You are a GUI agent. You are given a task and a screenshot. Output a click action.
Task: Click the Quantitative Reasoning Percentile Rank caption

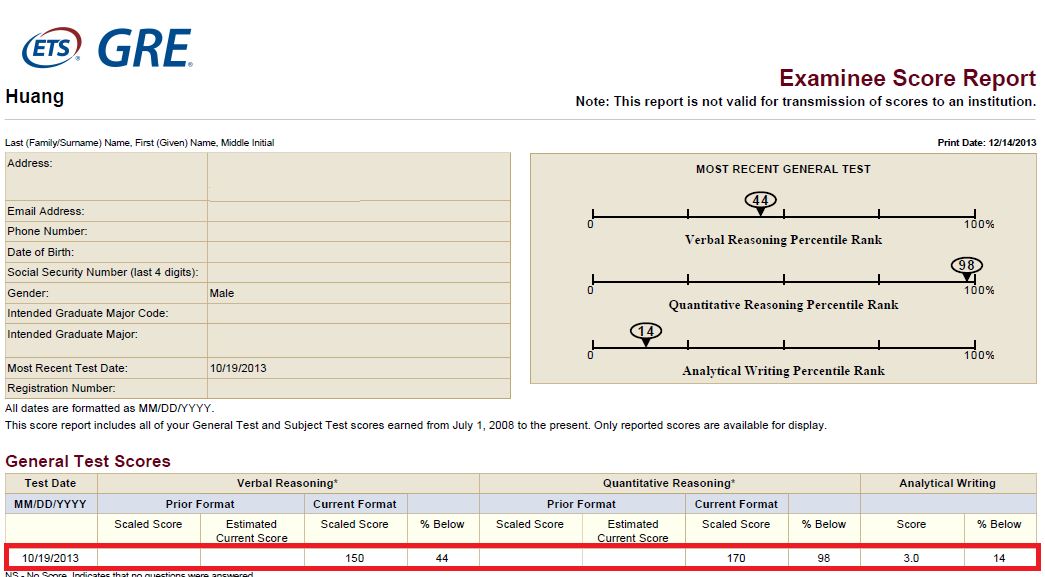[783, 304]
